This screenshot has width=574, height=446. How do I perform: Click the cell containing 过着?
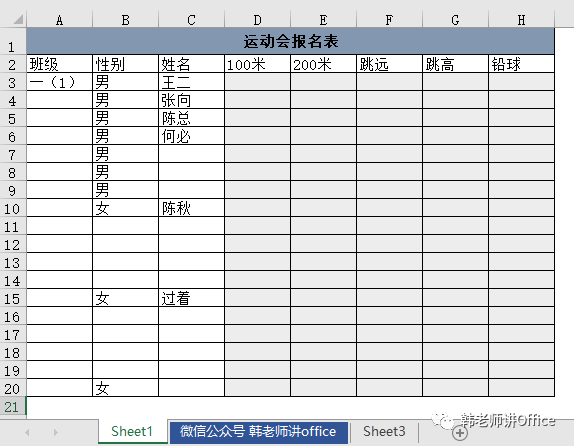pos(191,298)
